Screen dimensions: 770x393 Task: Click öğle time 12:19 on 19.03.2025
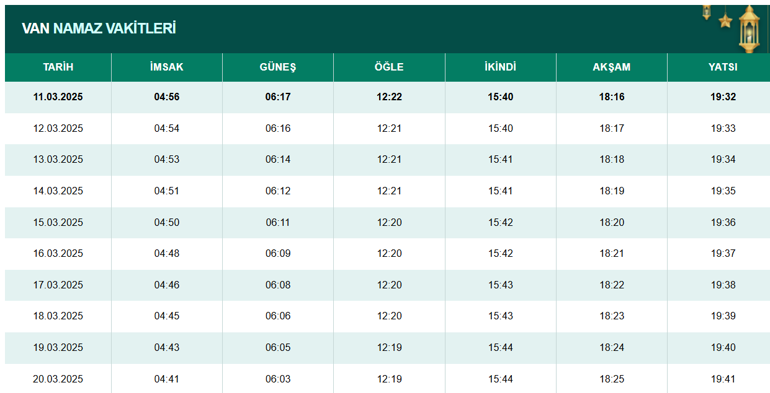(389, 347)
